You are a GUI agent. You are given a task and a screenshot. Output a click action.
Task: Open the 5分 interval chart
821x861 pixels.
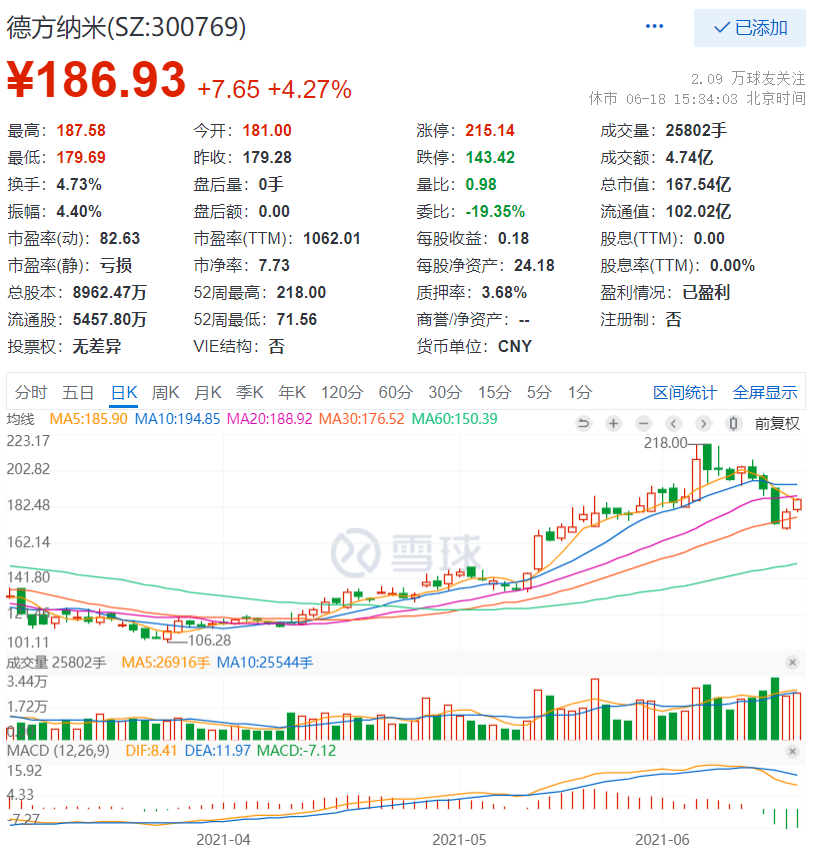[x=539, y=392]
